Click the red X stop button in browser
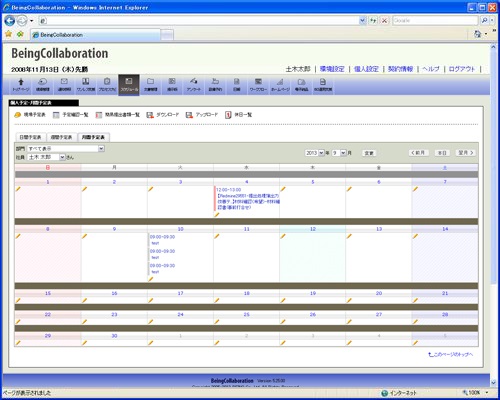Image resolution: width=500 pixels, height=400 pixels. (x=384, y=21)
